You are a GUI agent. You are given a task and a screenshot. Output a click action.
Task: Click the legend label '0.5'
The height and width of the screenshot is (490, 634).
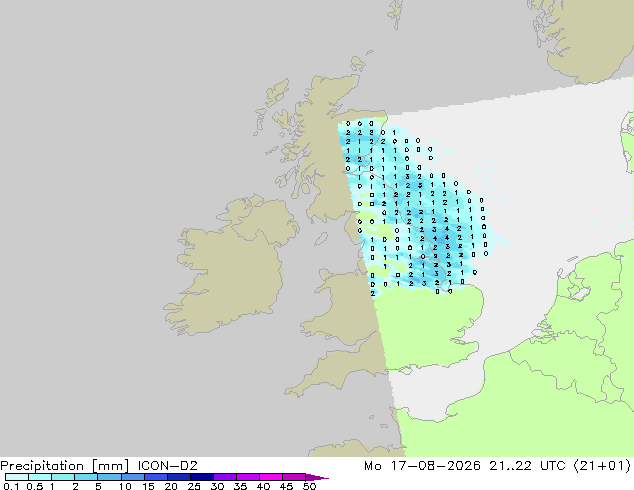pyautogui.click(x=35, y=486)
